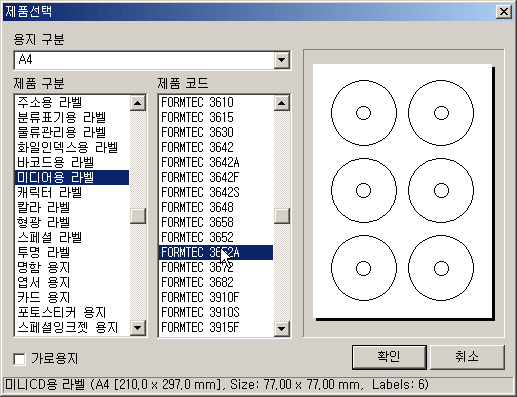Image resolution: width=517 pixels, height=397 pixels.
Task: Select 캐릭터 라벨 category
Action: tap(72, 192)
